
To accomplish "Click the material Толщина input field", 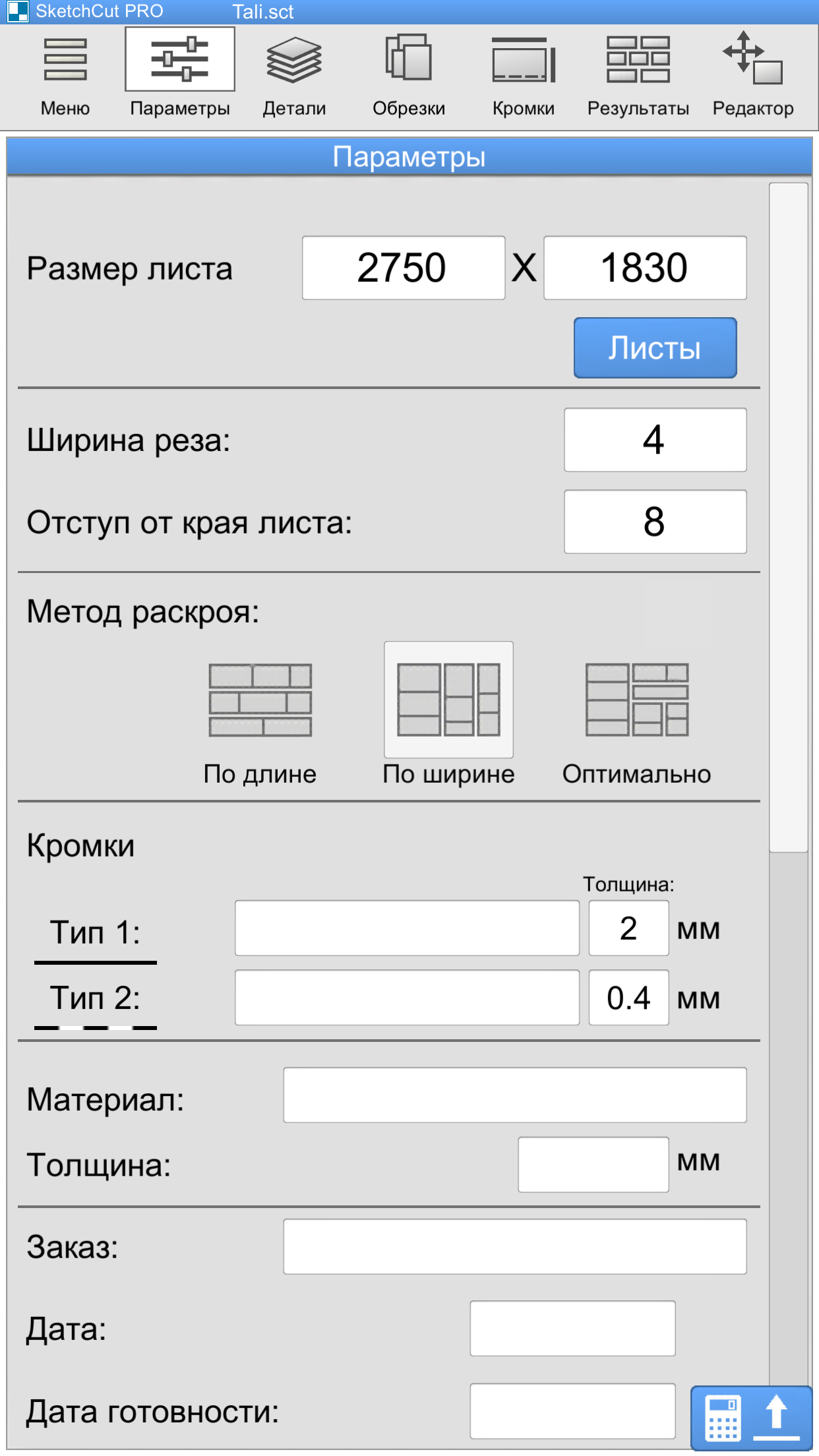I will pos(593,1165).
